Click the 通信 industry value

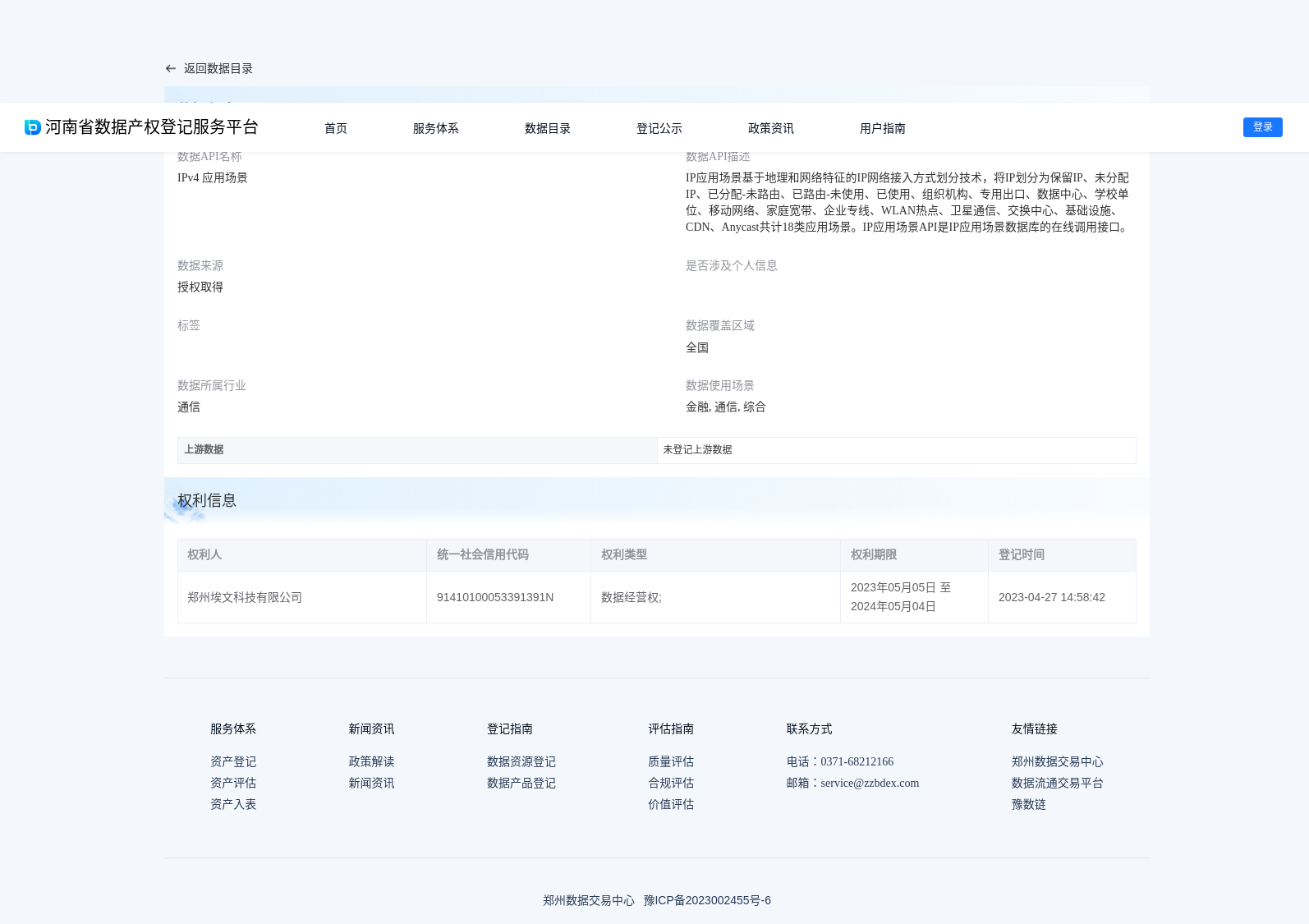(x=189, y=407)
